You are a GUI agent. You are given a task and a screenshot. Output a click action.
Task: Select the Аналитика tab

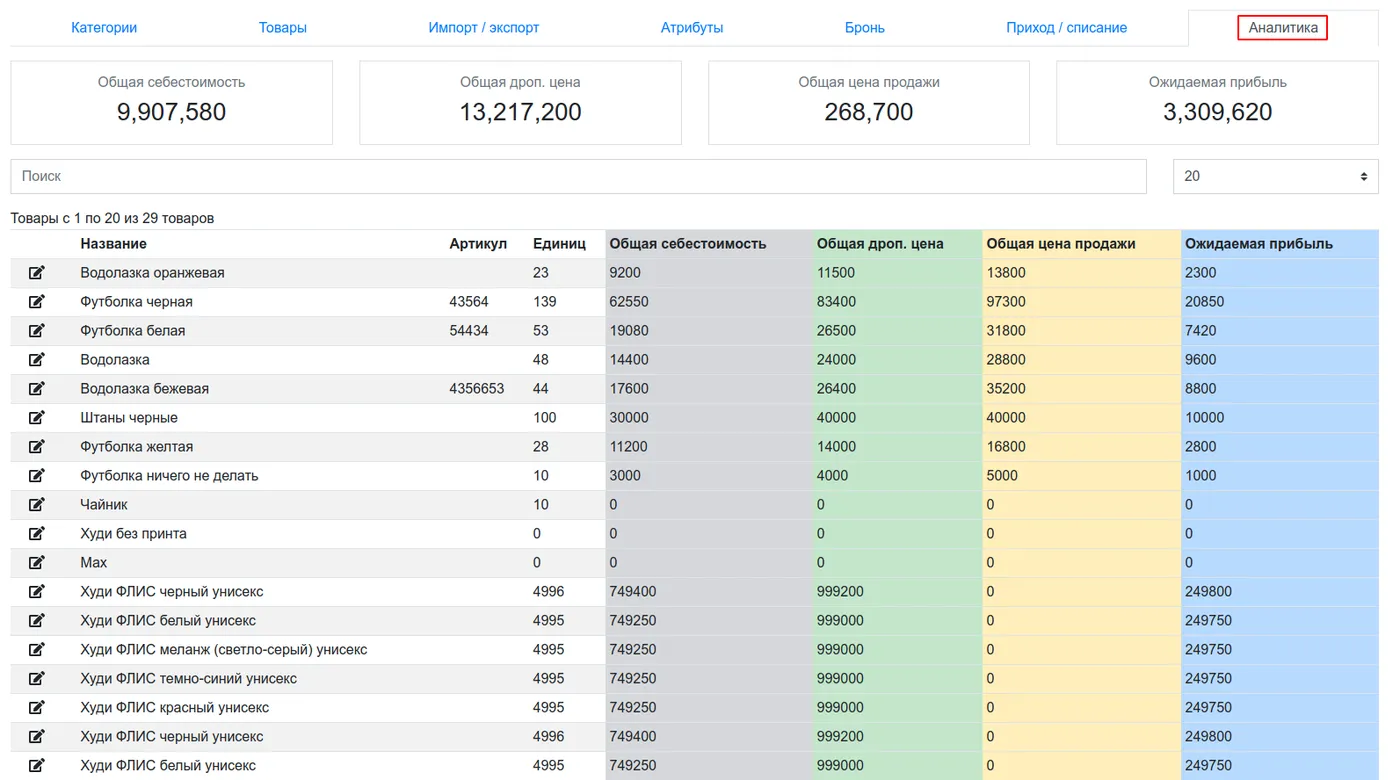(x=1283, y=28)
